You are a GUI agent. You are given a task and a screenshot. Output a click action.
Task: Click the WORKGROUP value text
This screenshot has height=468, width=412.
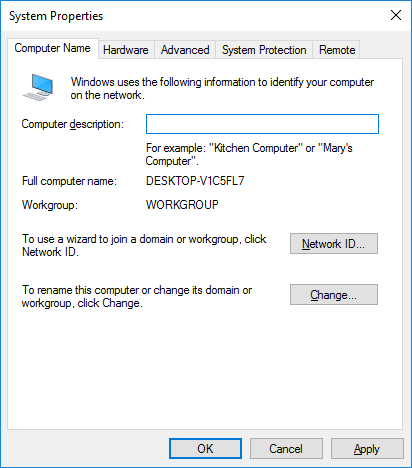click(182, 205)
